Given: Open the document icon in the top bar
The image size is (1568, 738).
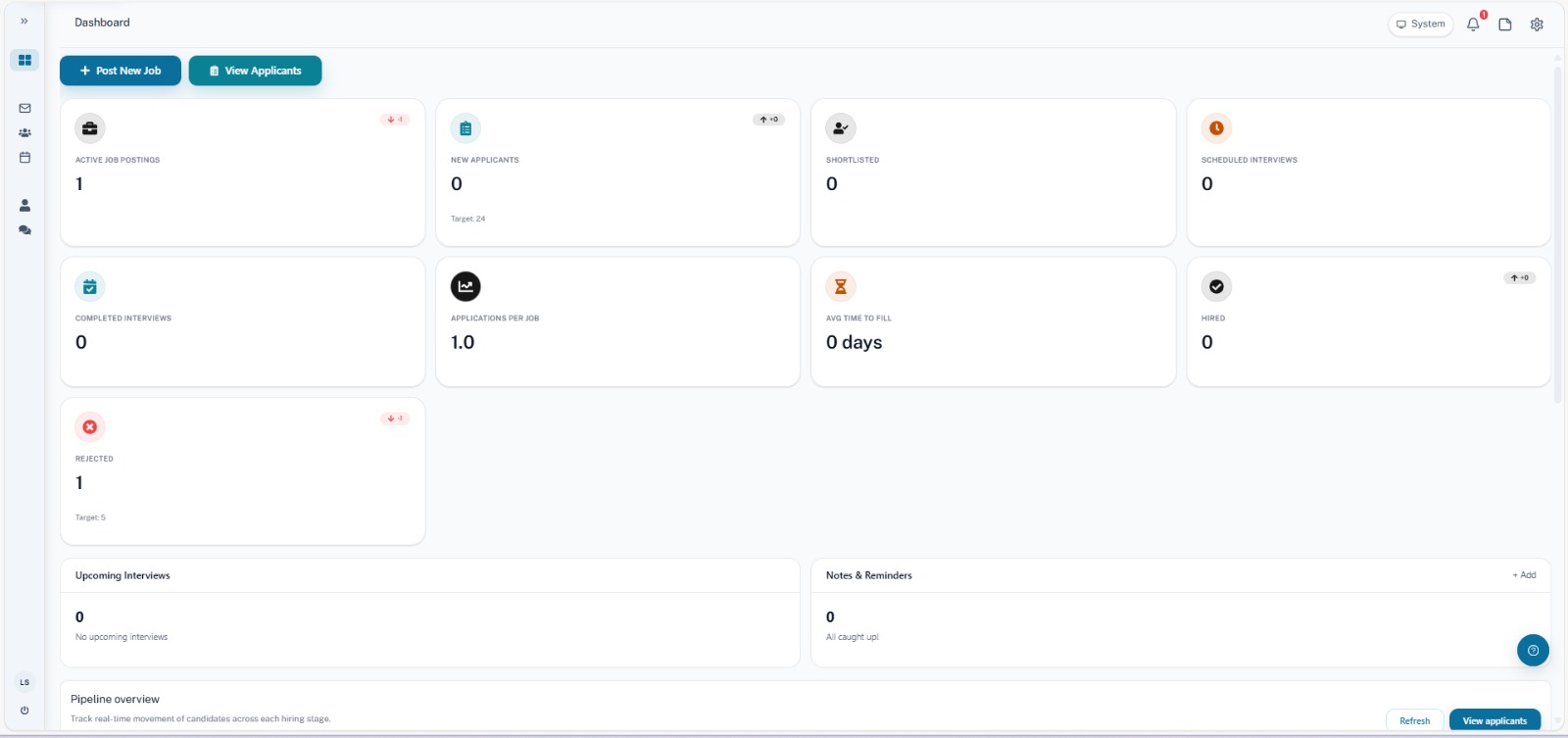Looking at the screenshot, I should [1505, 24].
